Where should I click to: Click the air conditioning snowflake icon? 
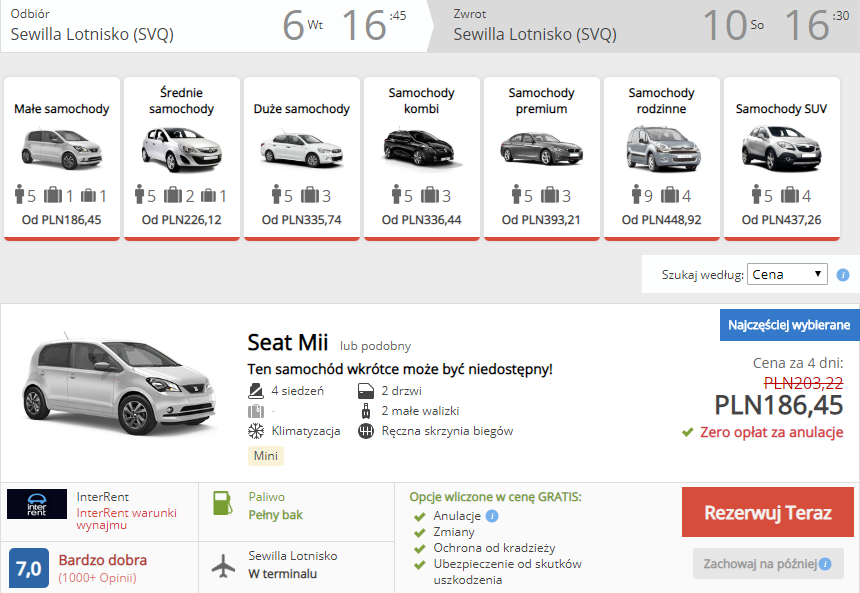(256, 431)
